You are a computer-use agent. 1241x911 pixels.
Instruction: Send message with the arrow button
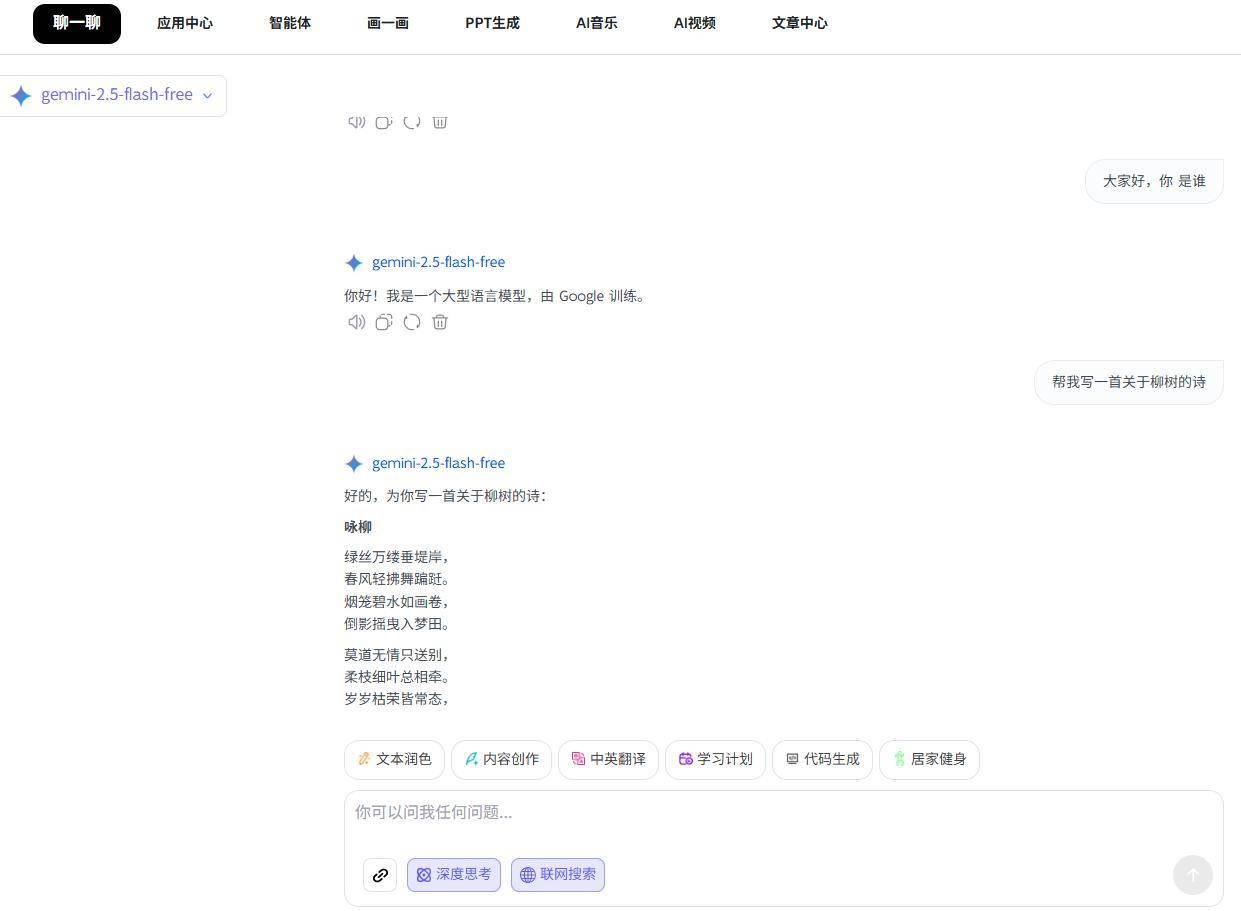(x=1192, y=875)
